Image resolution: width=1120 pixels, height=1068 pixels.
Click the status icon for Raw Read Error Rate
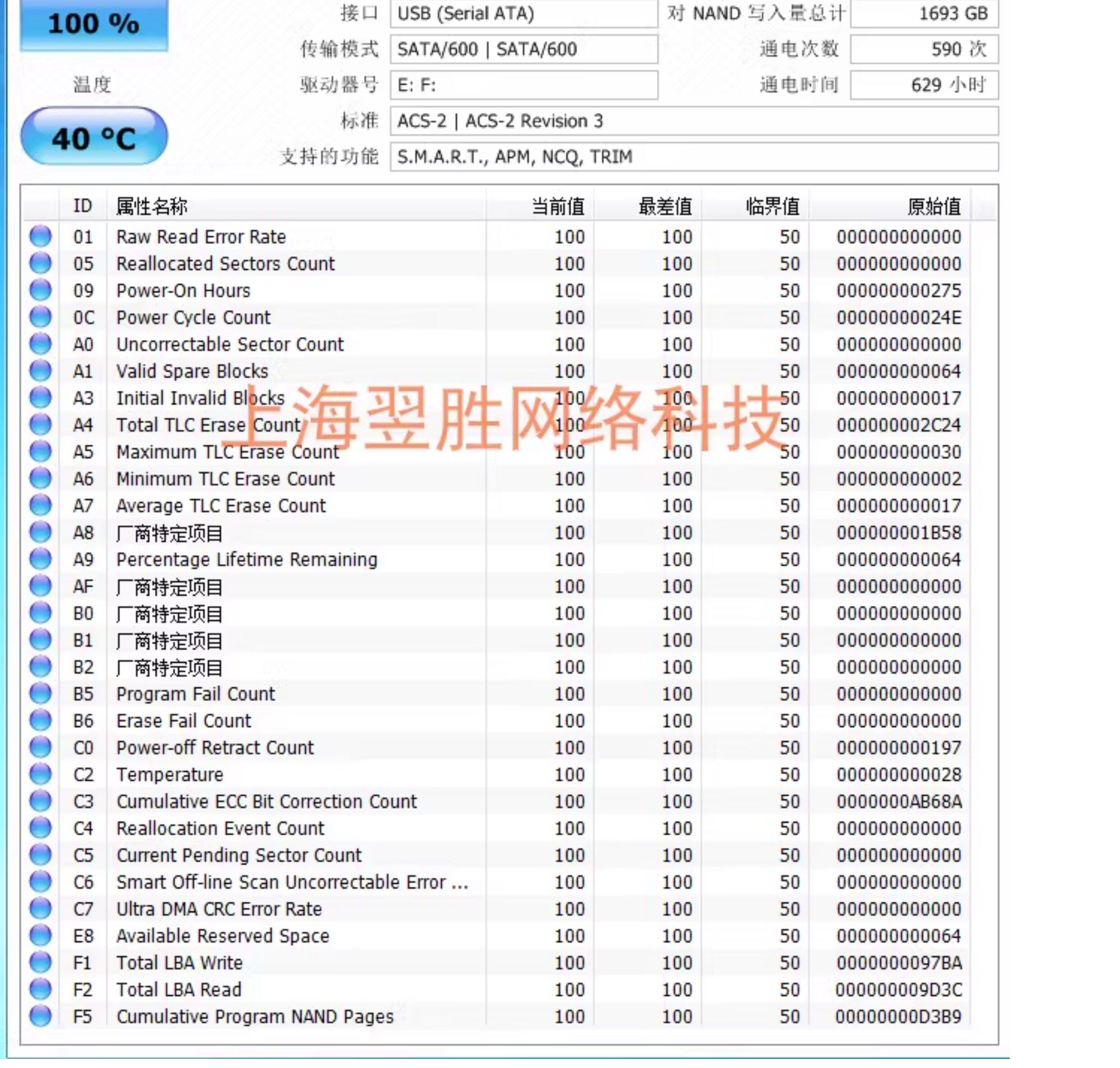(x=40, y=237)
